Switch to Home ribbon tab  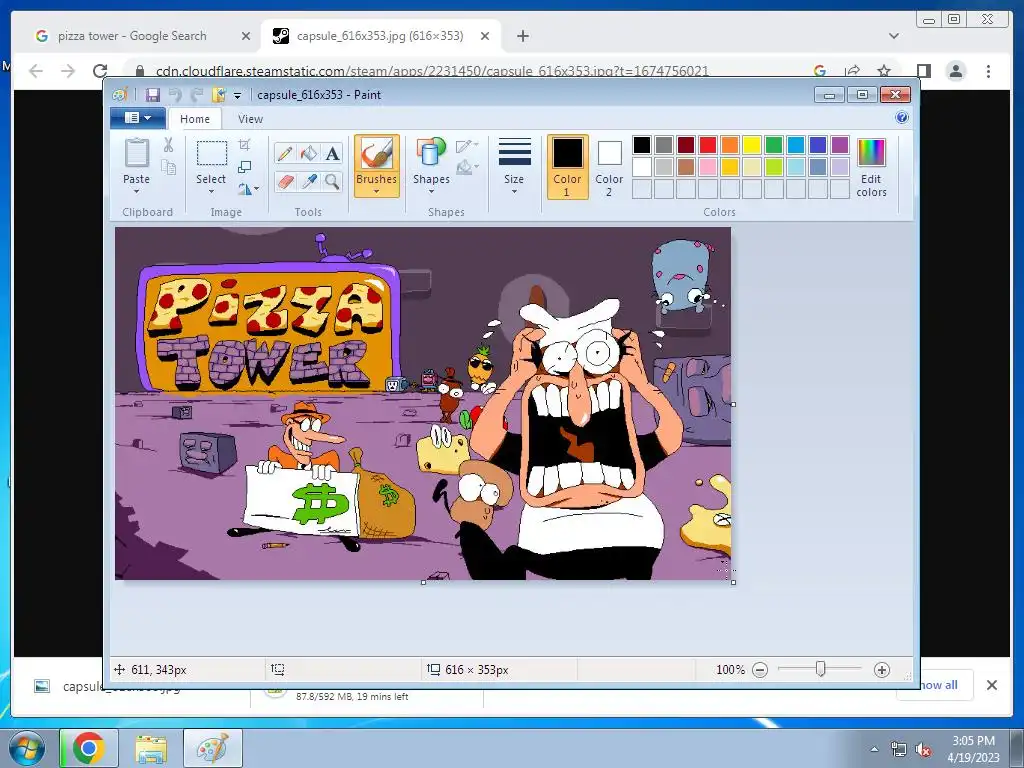pos(195,119)
